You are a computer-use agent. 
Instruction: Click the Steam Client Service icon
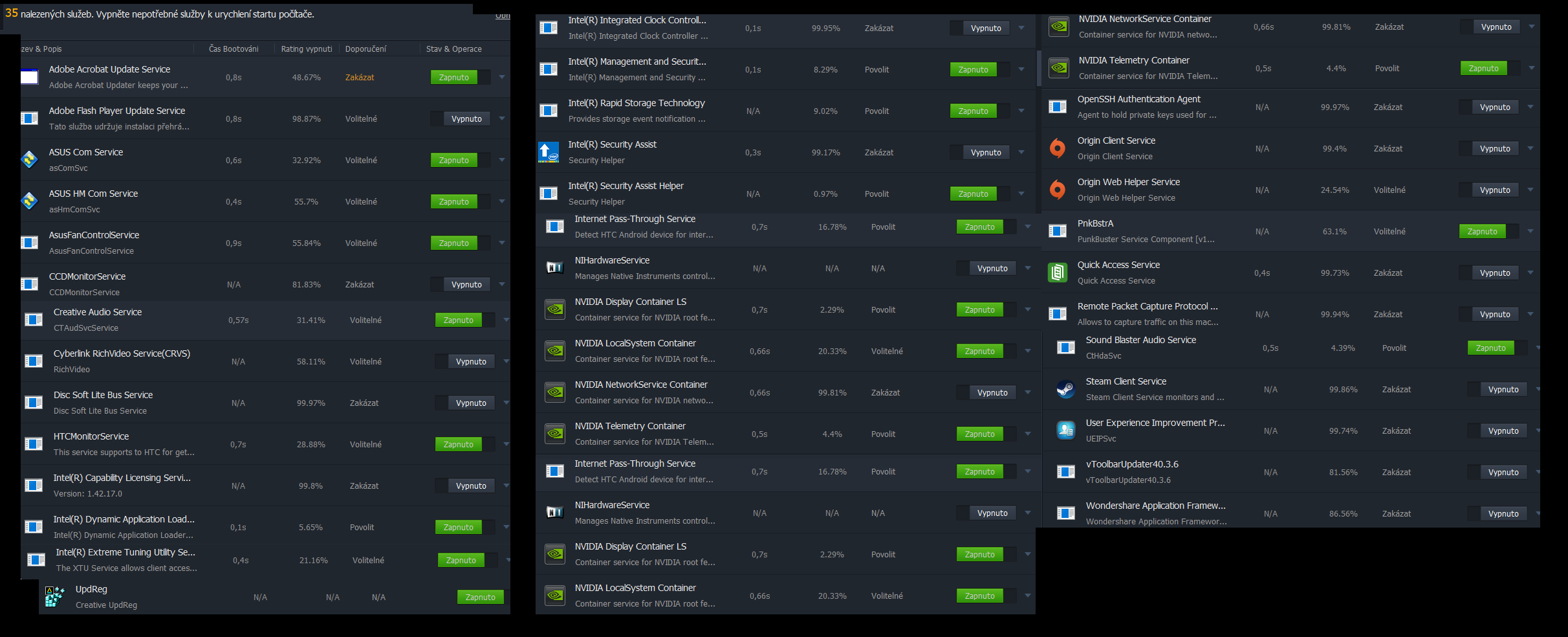tap(1066, 389)
